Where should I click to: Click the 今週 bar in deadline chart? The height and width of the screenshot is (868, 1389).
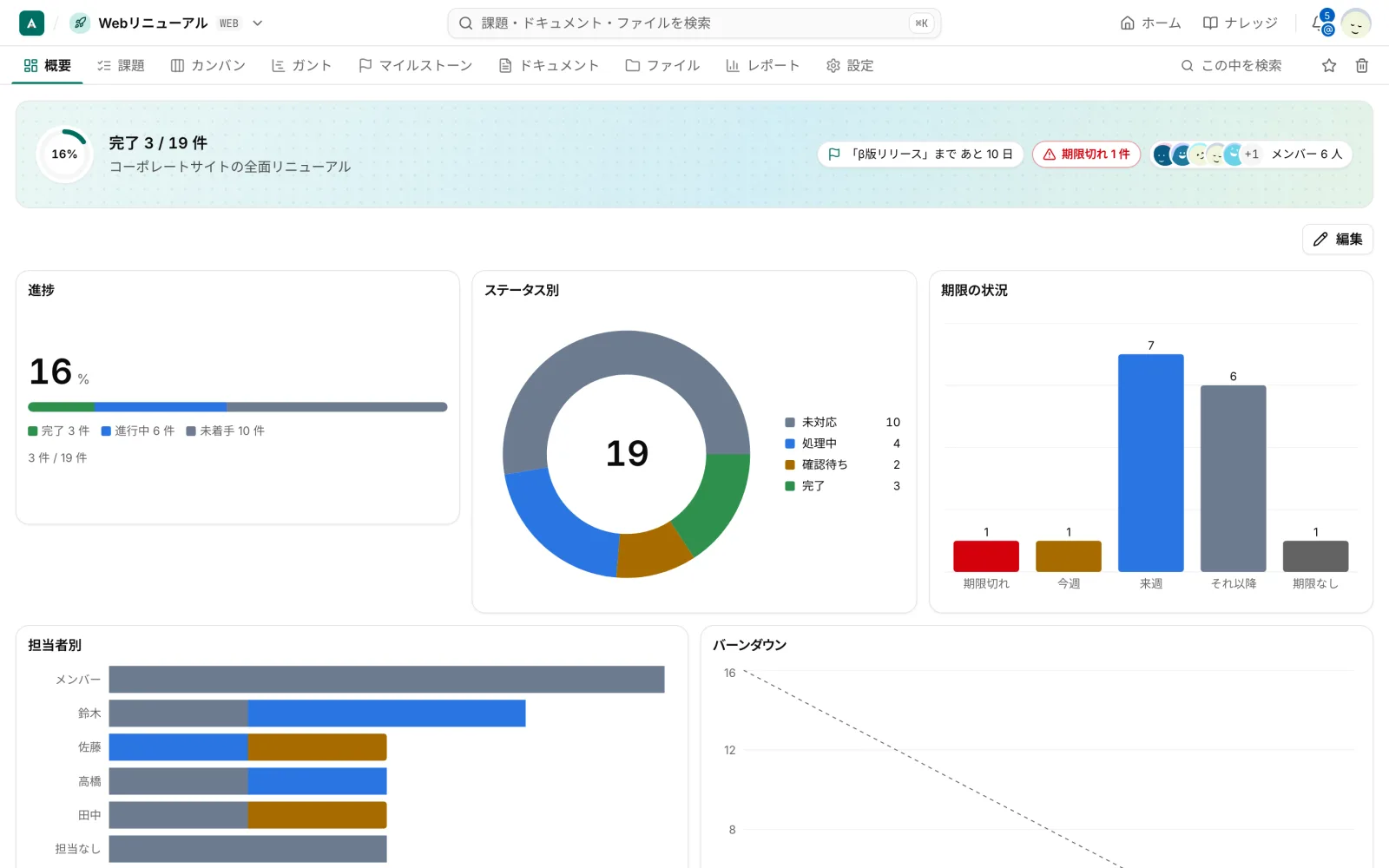pyautogui.click(x=1069, y=556)
